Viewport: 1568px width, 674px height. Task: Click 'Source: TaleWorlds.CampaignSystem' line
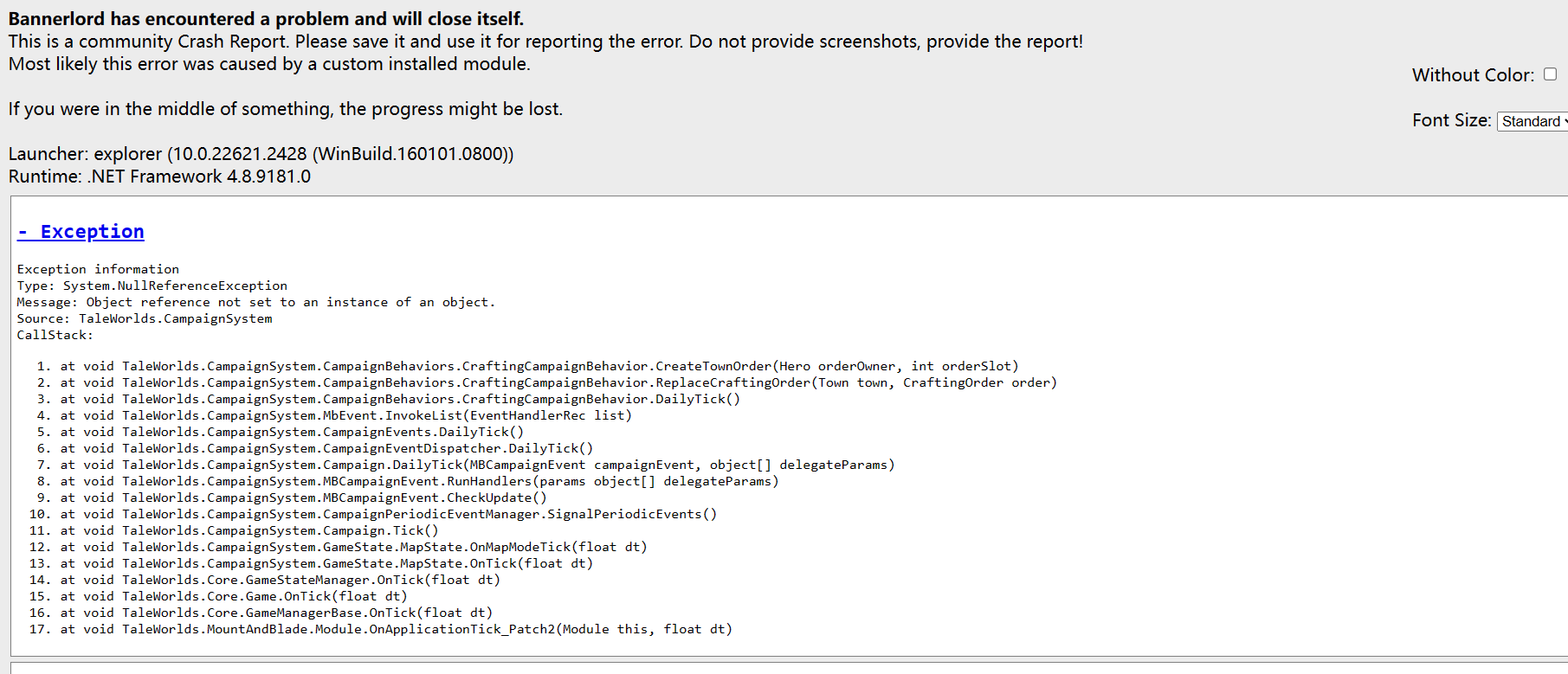pos(145,318)
